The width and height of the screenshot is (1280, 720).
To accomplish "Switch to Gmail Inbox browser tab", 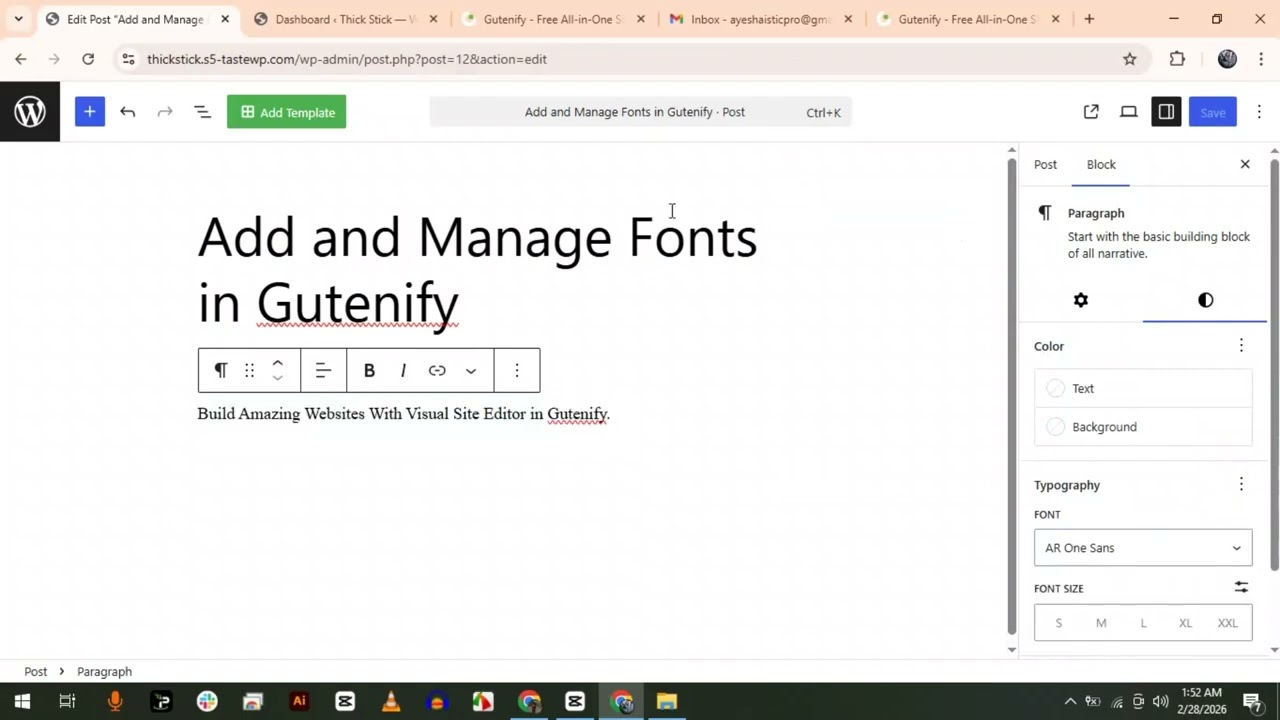I will (760, 19).
